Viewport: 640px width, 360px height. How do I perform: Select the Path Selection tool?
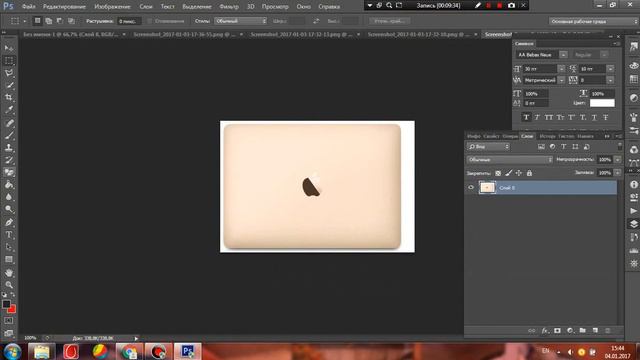pos(9,247)
